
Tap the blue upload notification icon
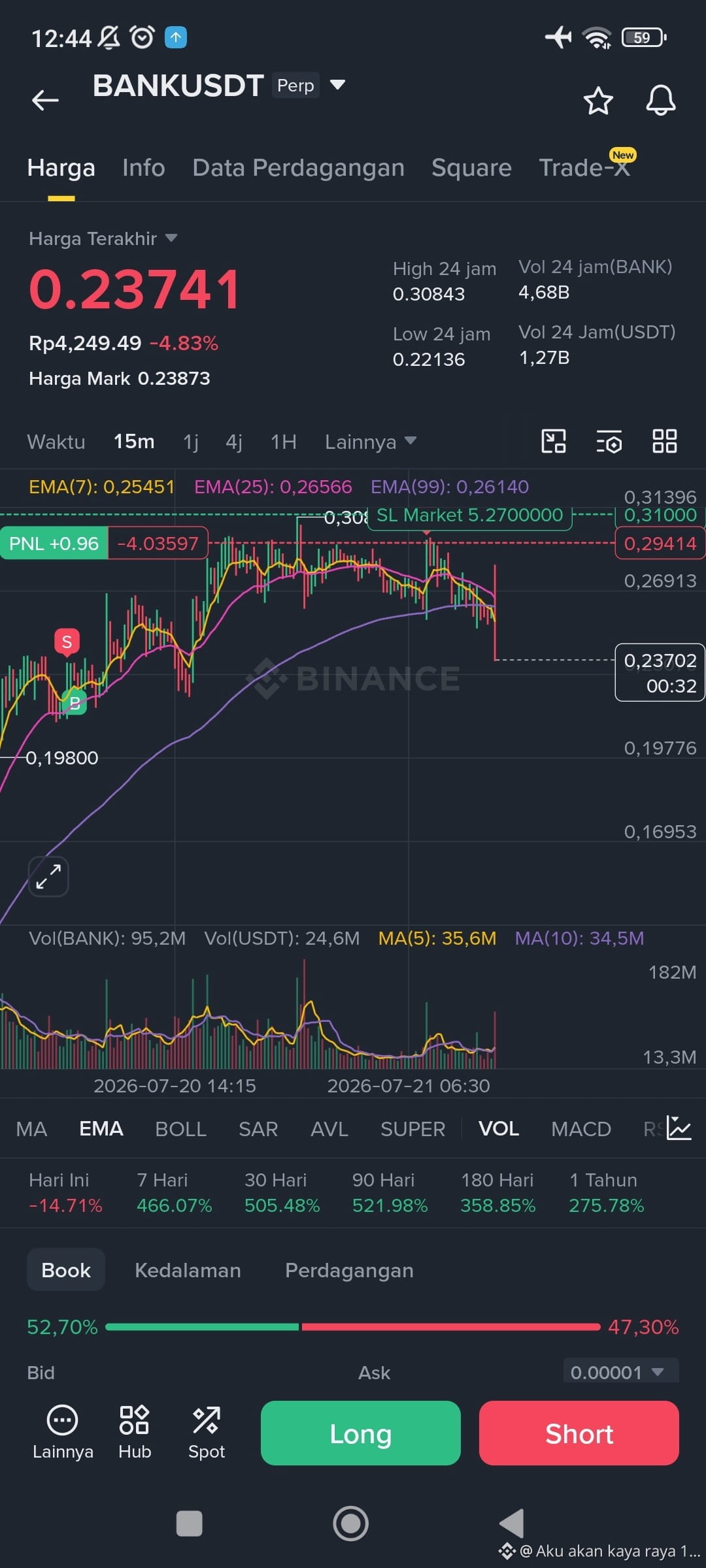point(175,37)
